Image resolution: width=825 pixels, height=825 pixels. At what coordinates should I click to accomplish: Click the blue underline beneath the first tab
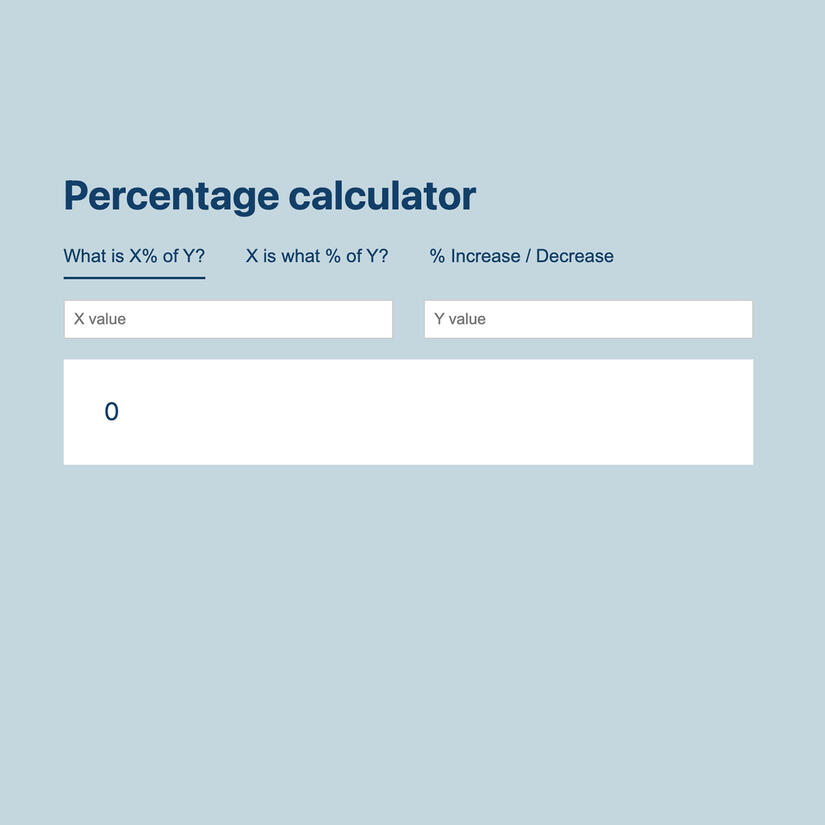click(x=134, y=278)
